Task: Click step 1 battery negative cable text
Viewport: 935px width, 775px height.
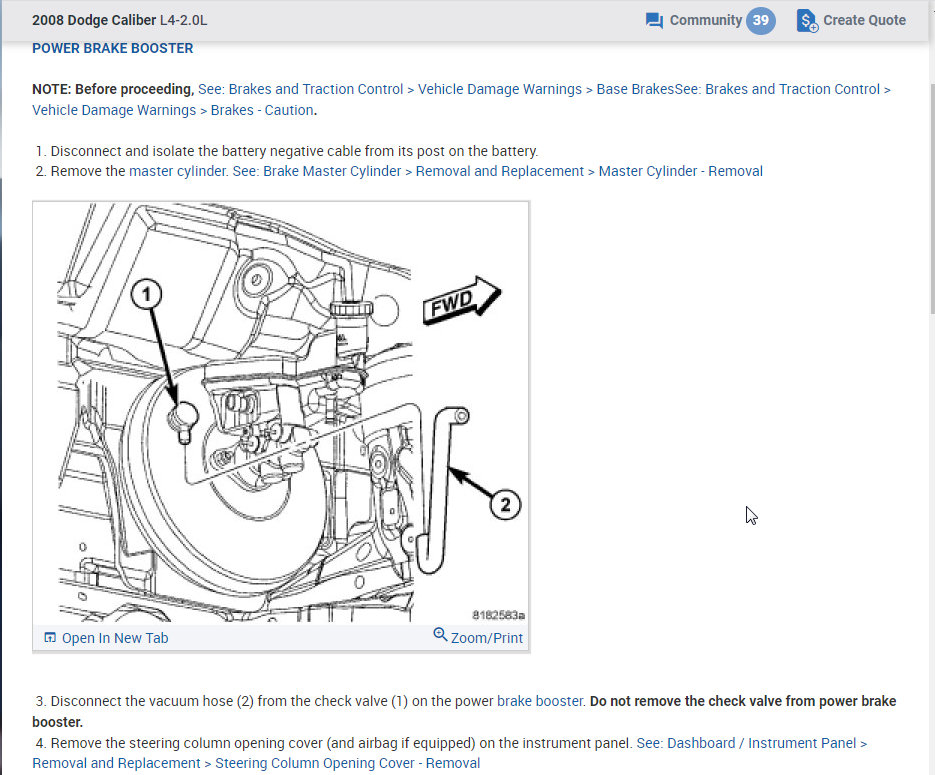Action: (x=294, y=151)
